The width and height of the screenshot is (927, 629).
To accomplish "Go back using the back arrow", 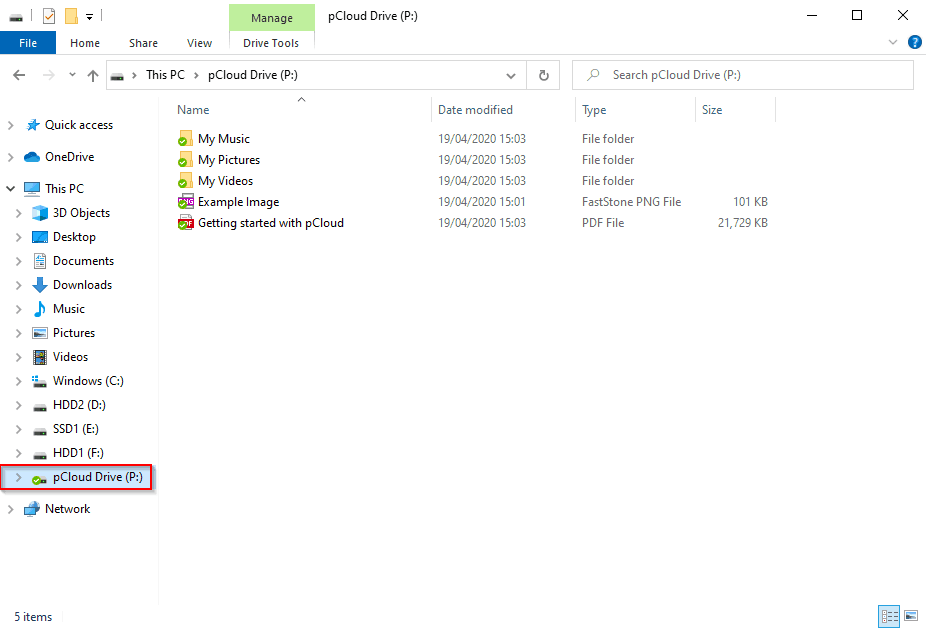I will click(19, 75).
